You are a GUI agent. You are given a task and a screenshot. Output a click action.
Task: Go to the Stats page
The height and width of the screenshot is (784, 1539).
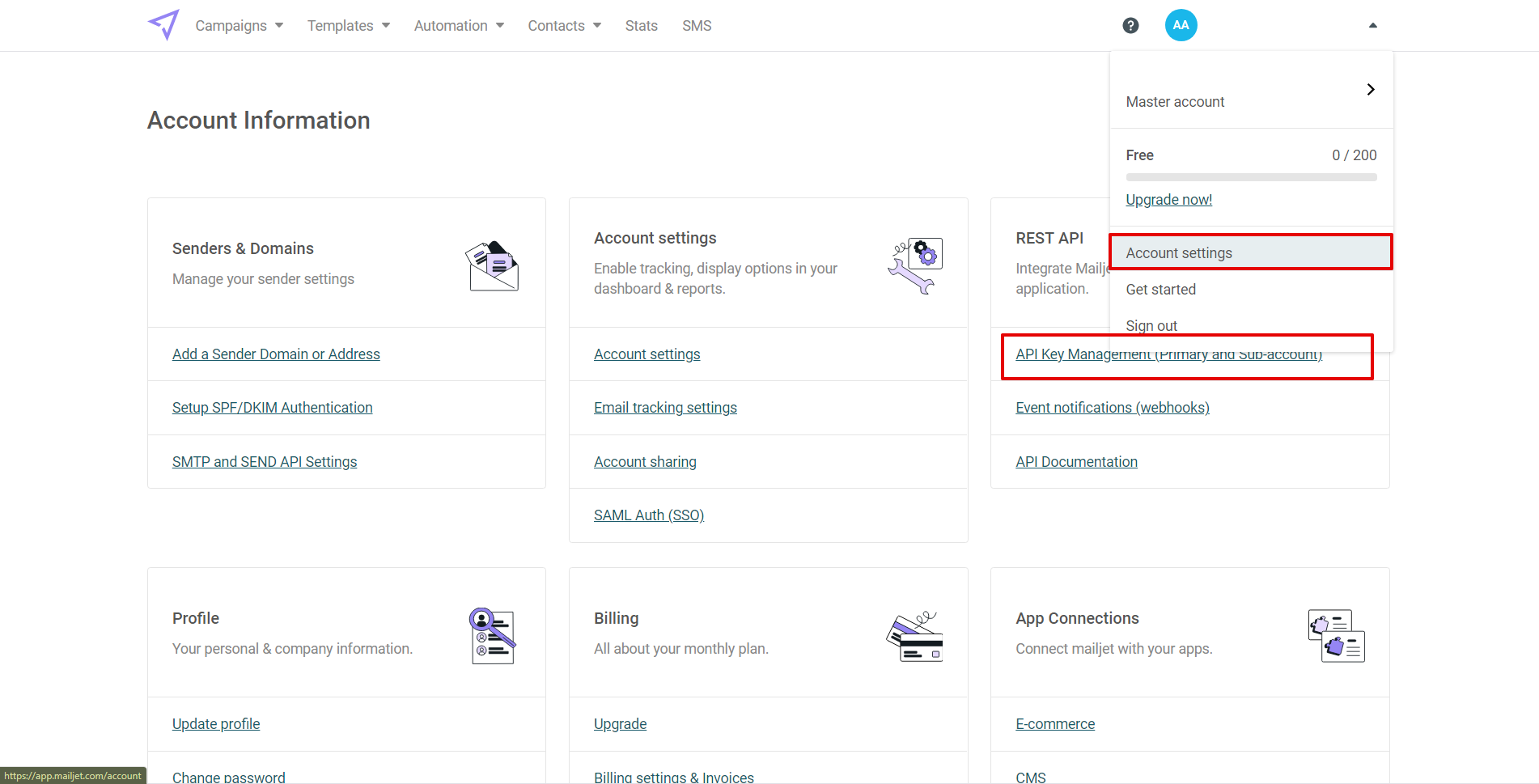(642, 26)
